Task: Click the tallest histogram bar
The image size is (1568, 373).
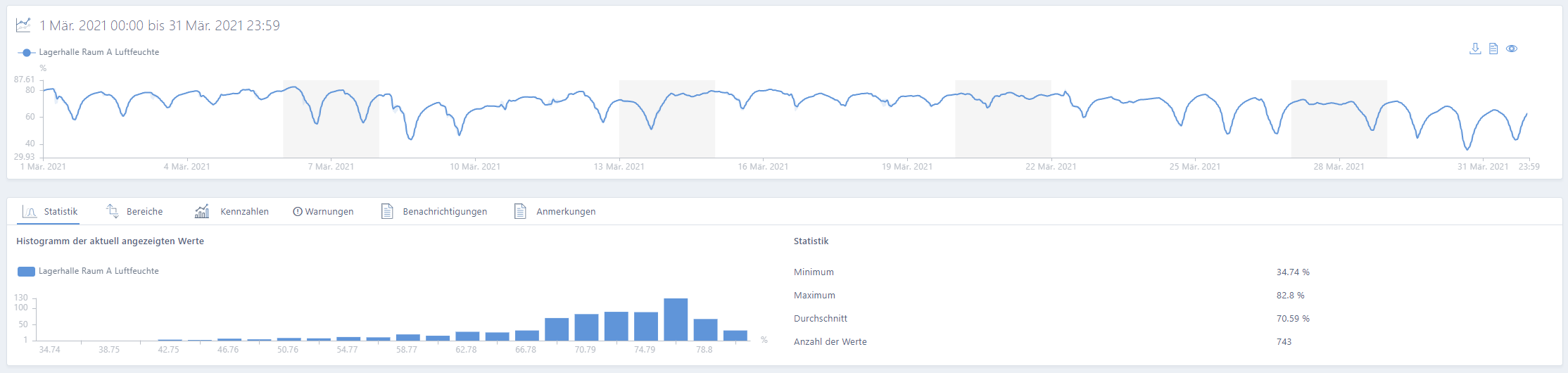Action: 676,320
